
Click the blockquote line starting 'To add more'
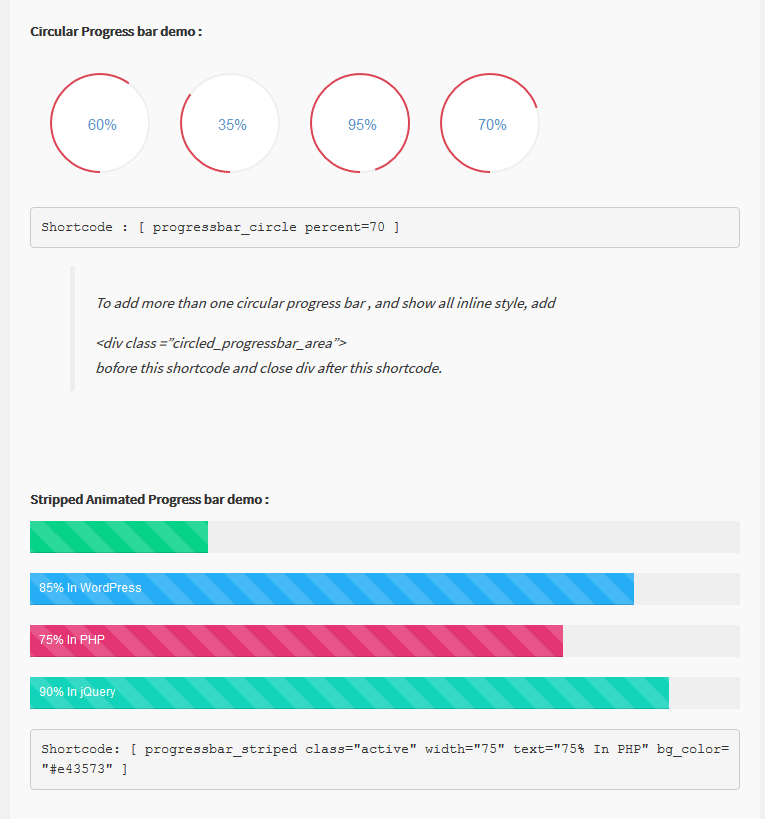click(x=326, y=303)
